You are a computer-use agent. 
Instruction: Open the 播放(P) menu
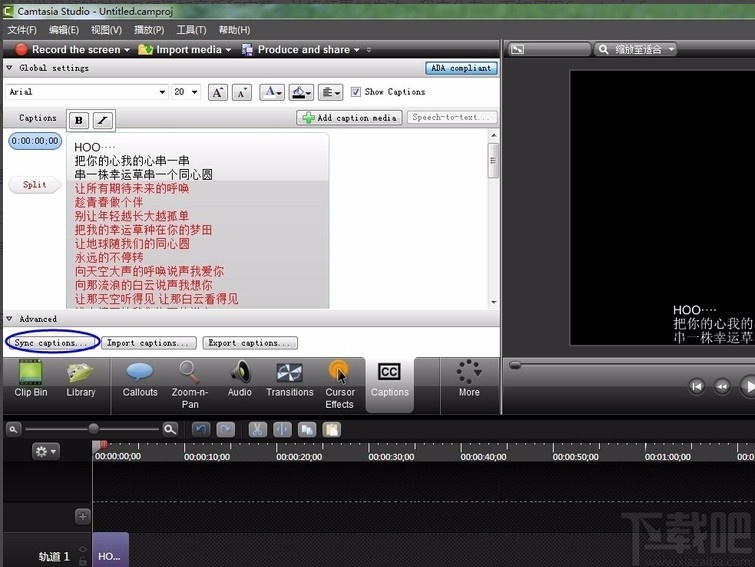149,30
